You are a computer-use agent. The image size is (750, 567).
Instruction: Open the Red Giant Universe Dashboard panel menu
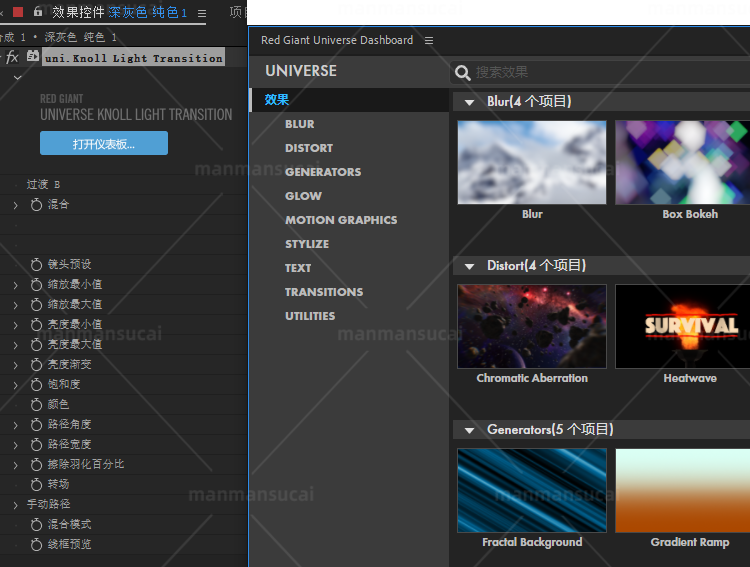[429, 41]
